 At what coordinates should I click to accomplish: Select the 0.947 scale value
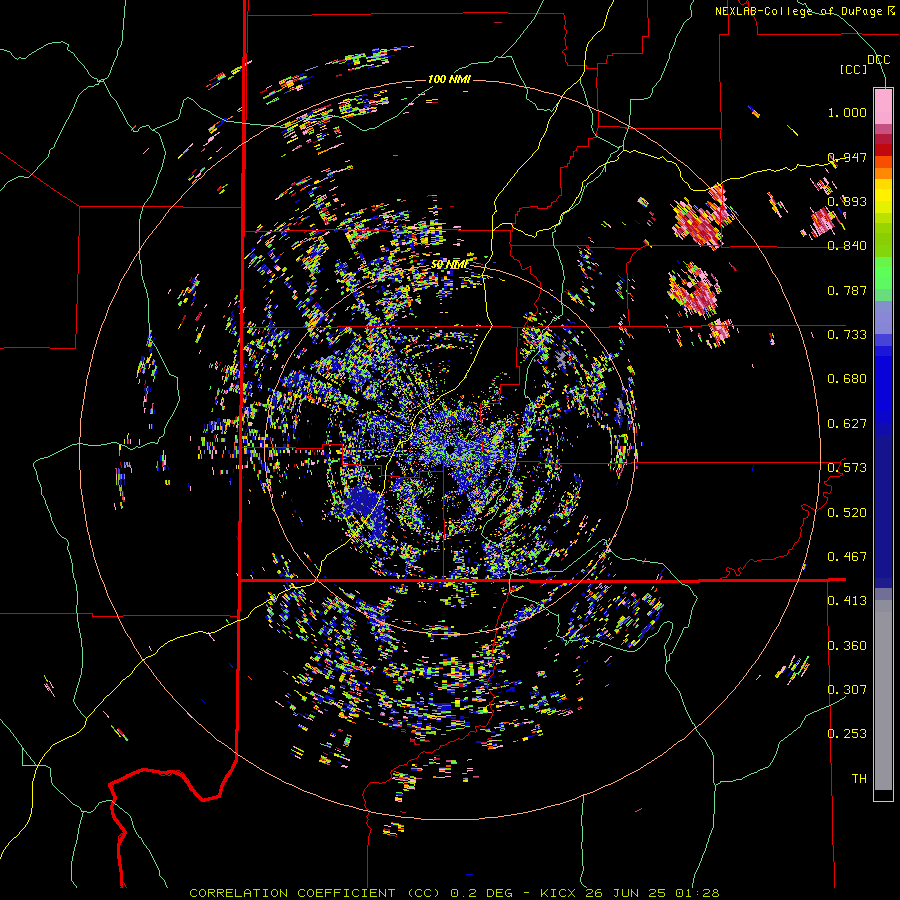pyautogui.click(x=847, y=157)
